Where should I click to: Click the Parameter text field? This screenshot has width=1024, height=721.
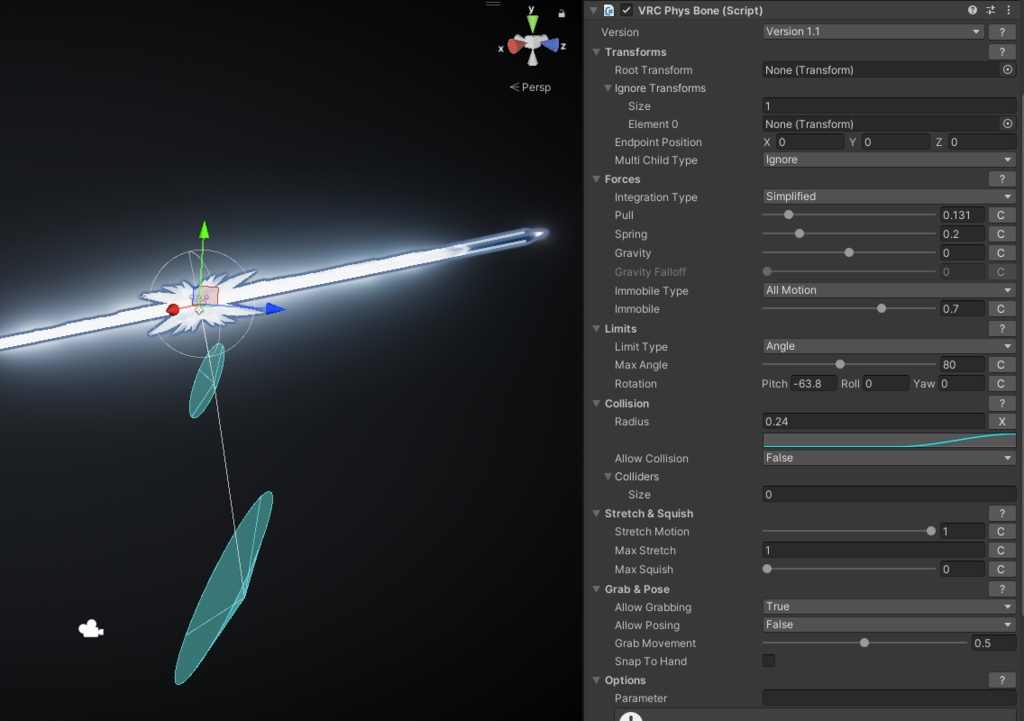889,698
